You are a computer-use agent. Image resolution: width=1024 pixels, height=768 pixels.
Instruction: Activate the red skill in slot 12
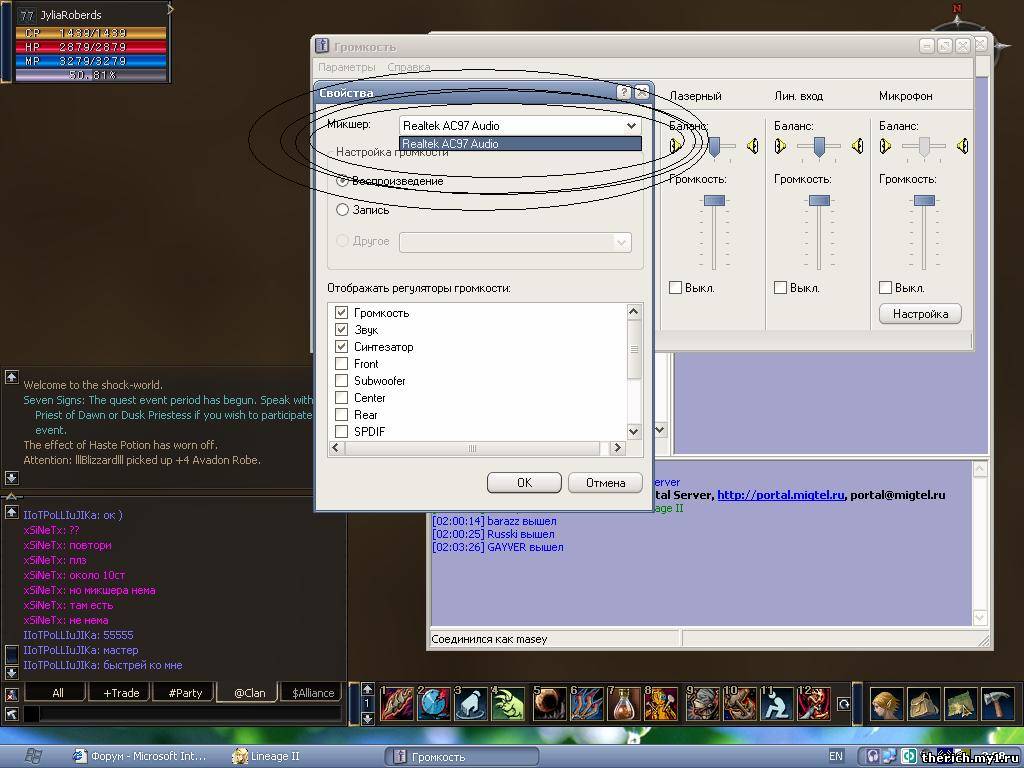pos(814,704)
